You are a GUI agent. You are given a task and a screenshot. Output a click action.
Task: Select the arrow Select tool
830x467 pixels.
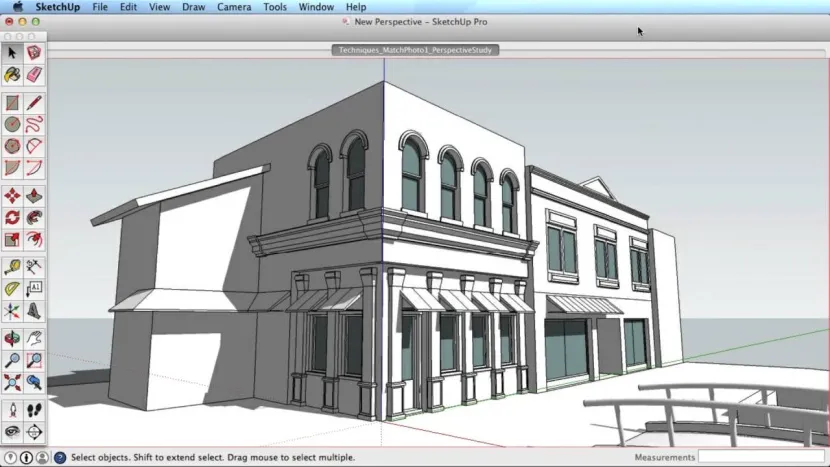(12, 53)
